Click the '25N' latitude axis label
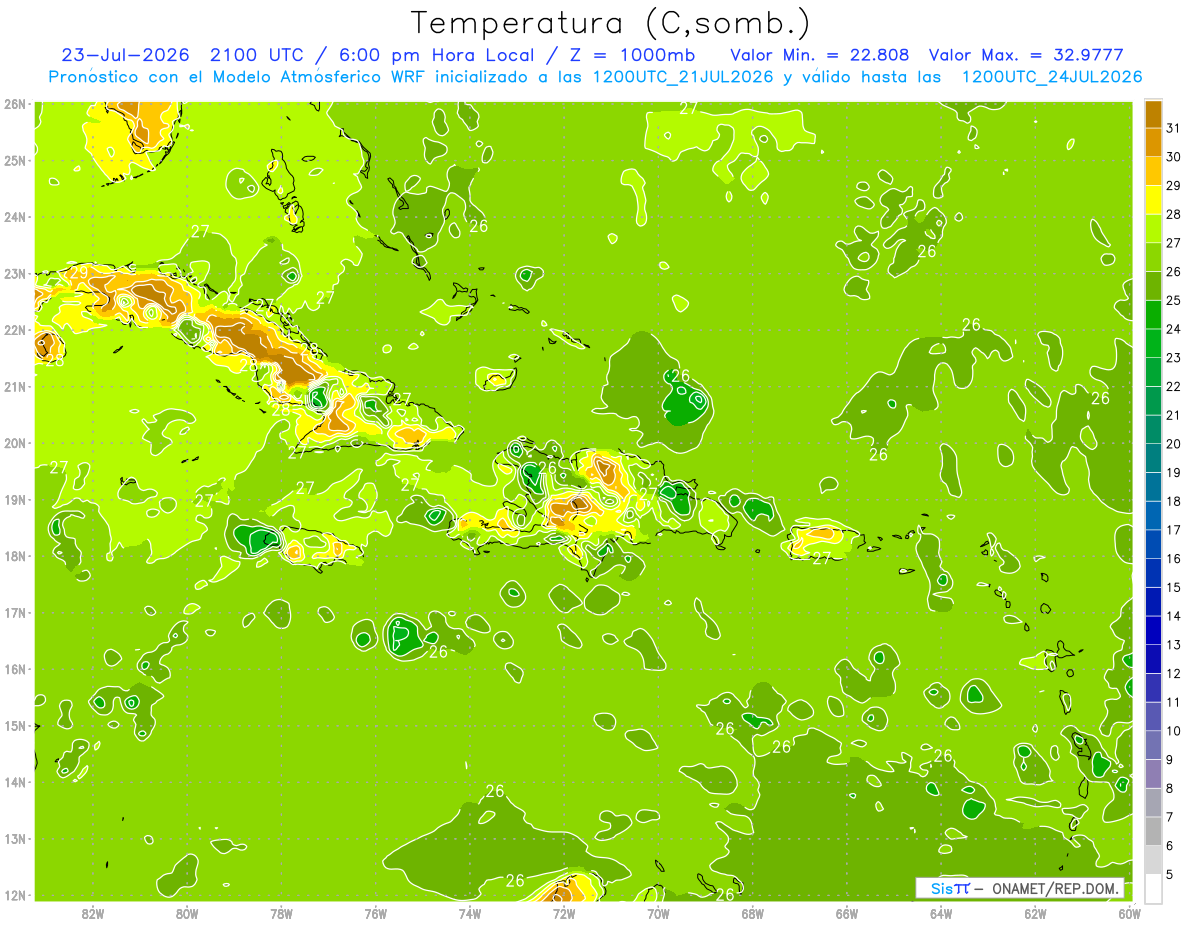The width and height of the screenshot is (1200, 927). [x=14, y=160]
